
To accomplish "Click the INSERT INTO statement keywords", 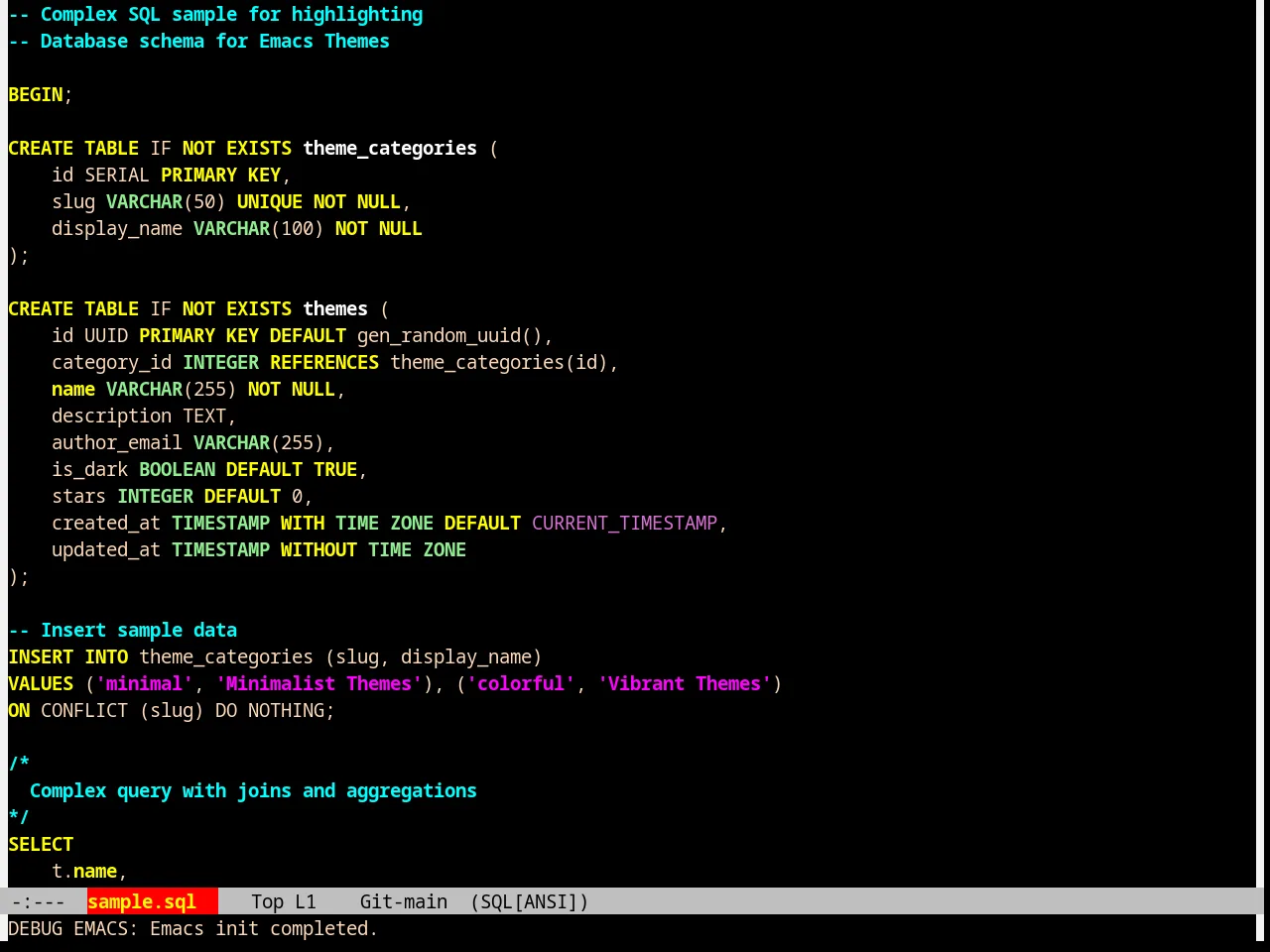I will pyautogui.click(x=67, y=656).
